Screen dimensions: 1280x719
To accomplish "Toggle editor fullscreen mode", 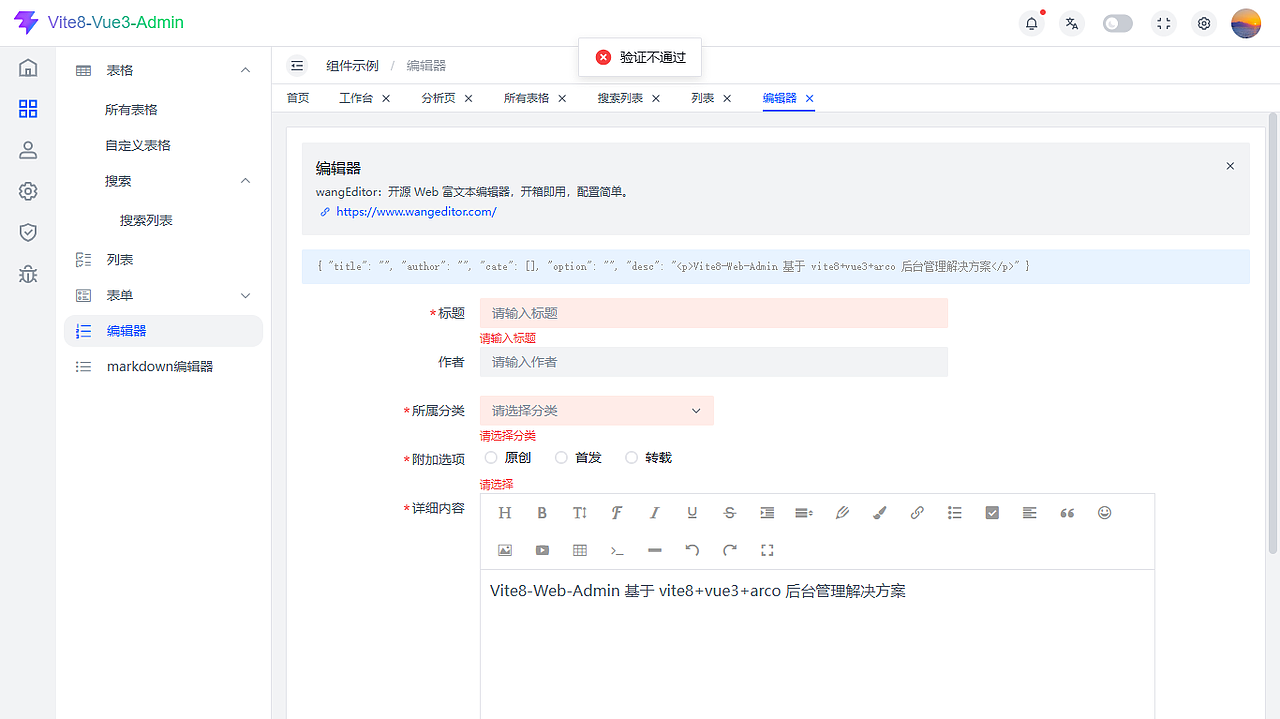I will (x=767, y=550).
